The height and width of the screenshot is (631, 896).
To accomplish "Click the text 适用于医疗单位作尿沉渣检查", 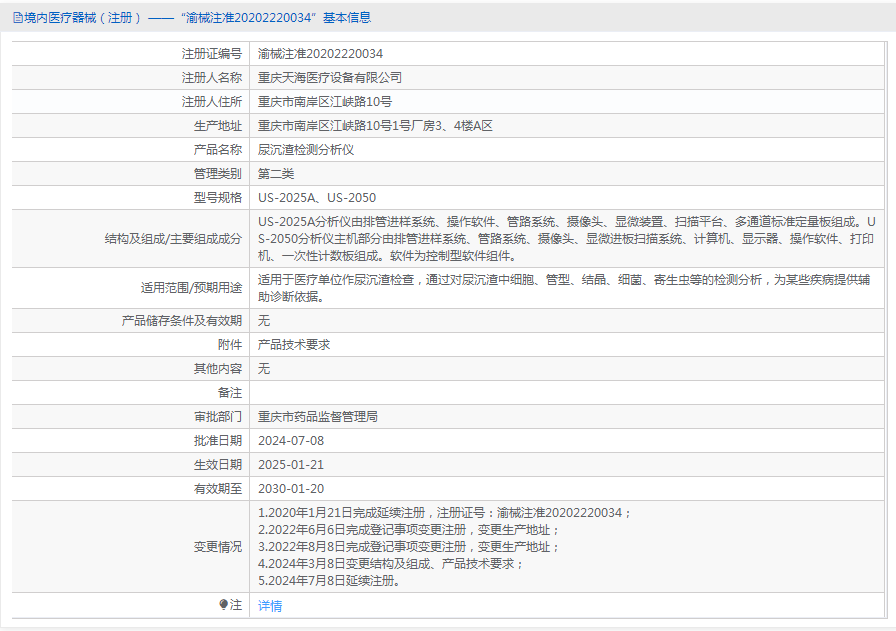I will tap(564, 288).
